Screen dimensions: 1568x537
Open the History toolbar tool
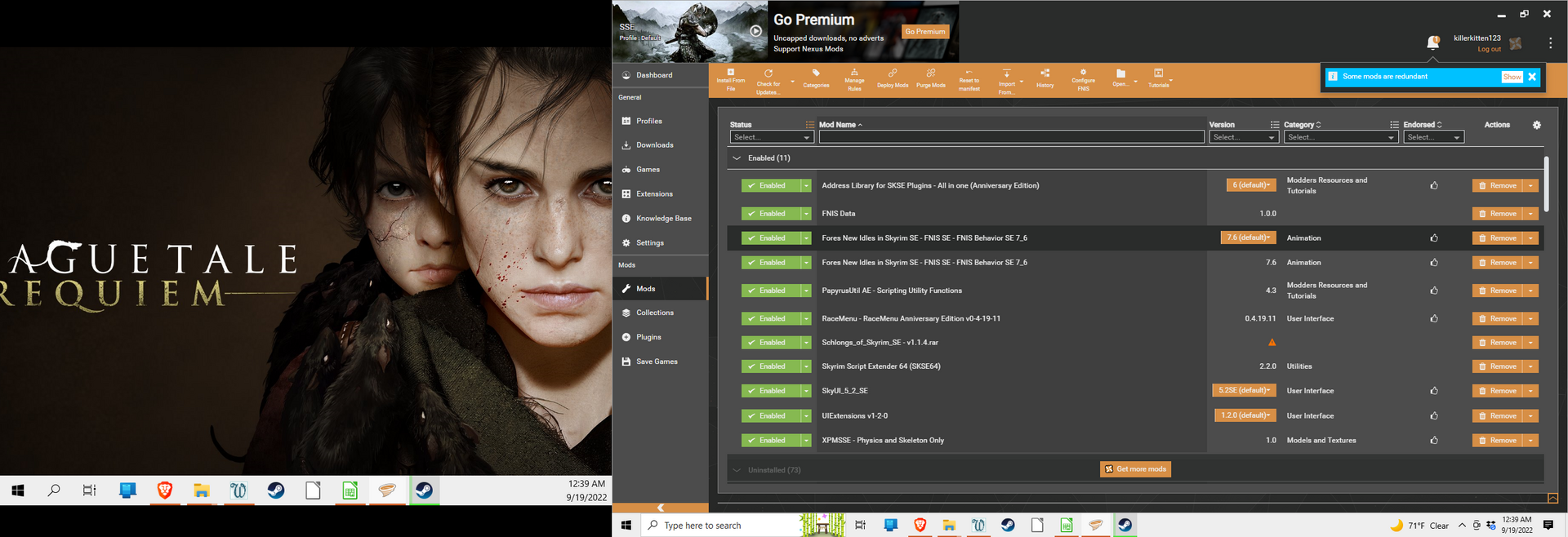[1045, 79]
